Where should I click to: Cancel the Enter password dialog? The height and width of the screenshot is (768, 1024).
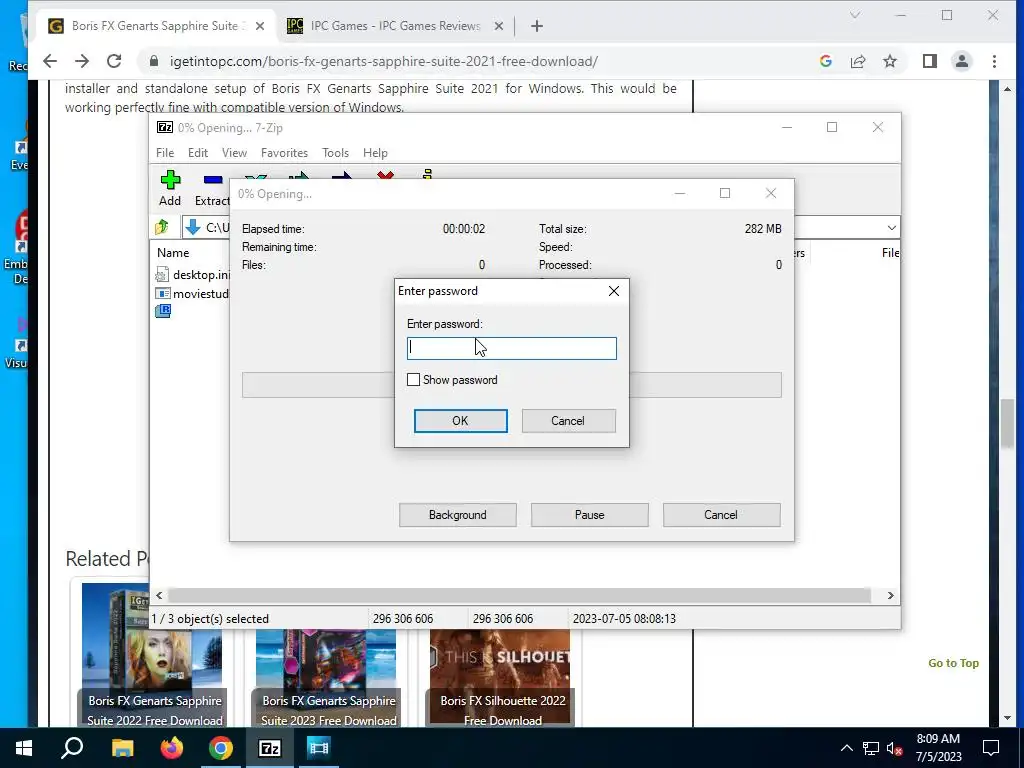pyautogui.click(x=568, y=421)
